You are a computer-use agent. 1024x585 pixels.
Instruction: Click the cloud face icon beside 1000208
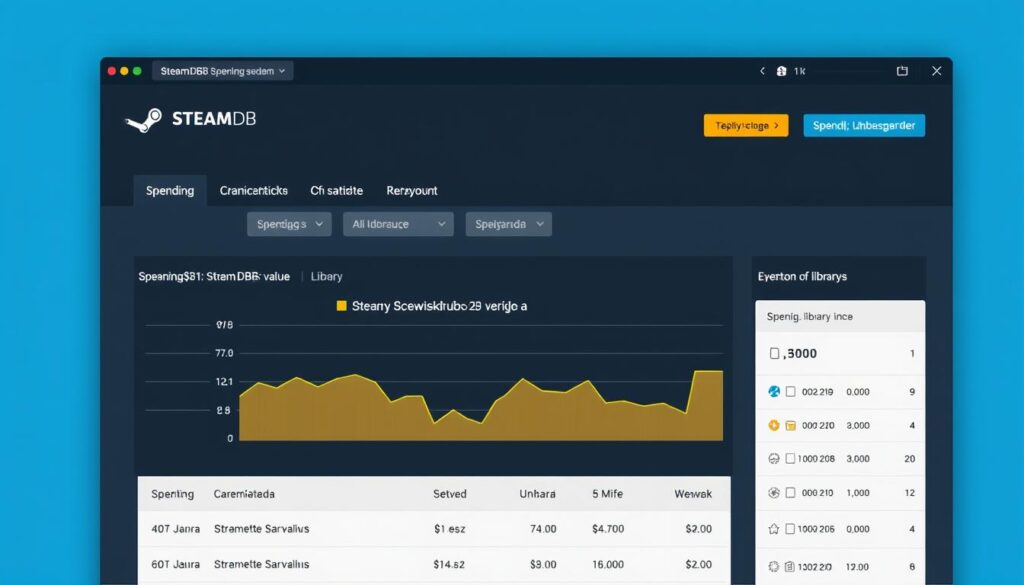click(772, 458)
